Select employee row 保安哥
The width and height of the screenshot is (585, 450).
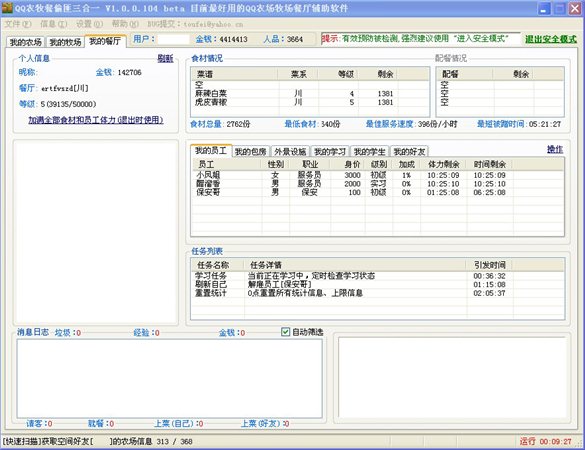[377, 192]
